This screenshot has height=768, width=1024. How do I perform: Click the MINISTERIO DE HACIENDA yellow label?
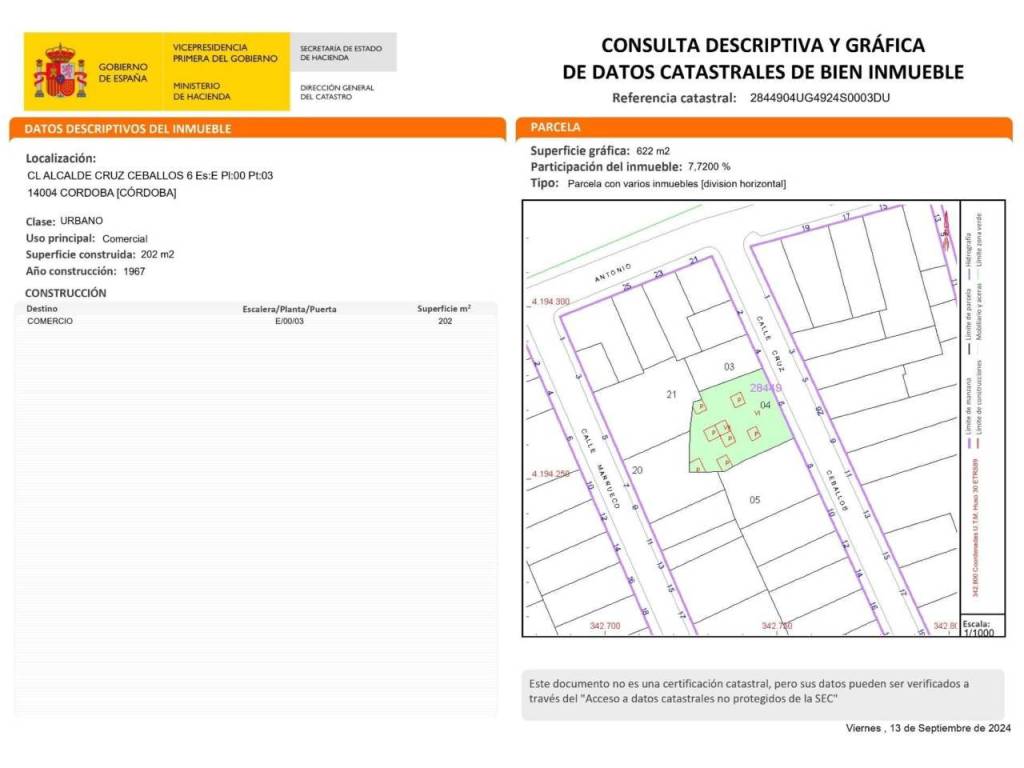point(202,91)
